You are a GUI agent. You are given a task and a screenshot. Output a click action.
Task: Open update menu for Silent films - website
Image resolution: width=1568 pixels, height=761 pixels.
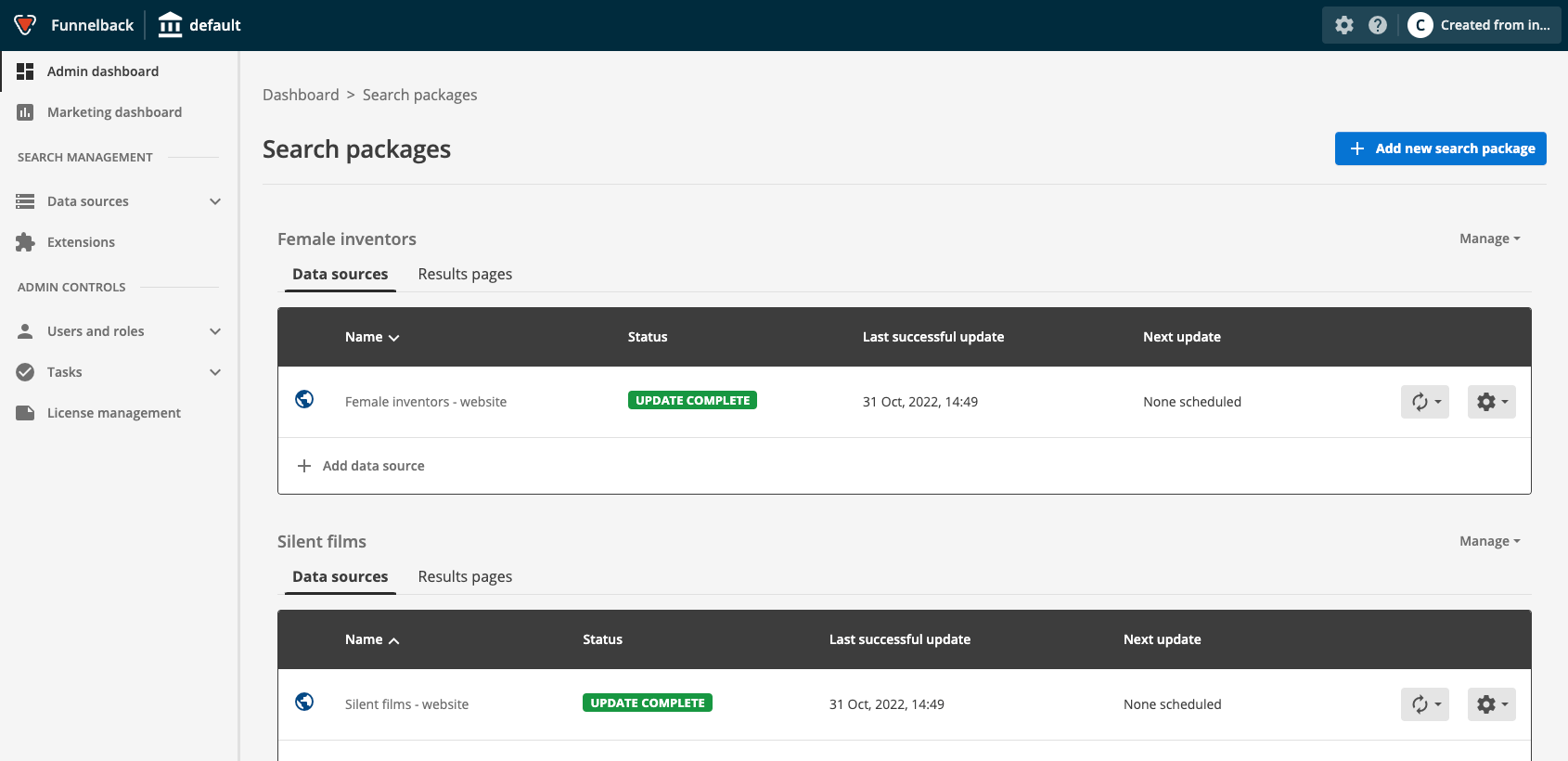[x=1425, y=704]
